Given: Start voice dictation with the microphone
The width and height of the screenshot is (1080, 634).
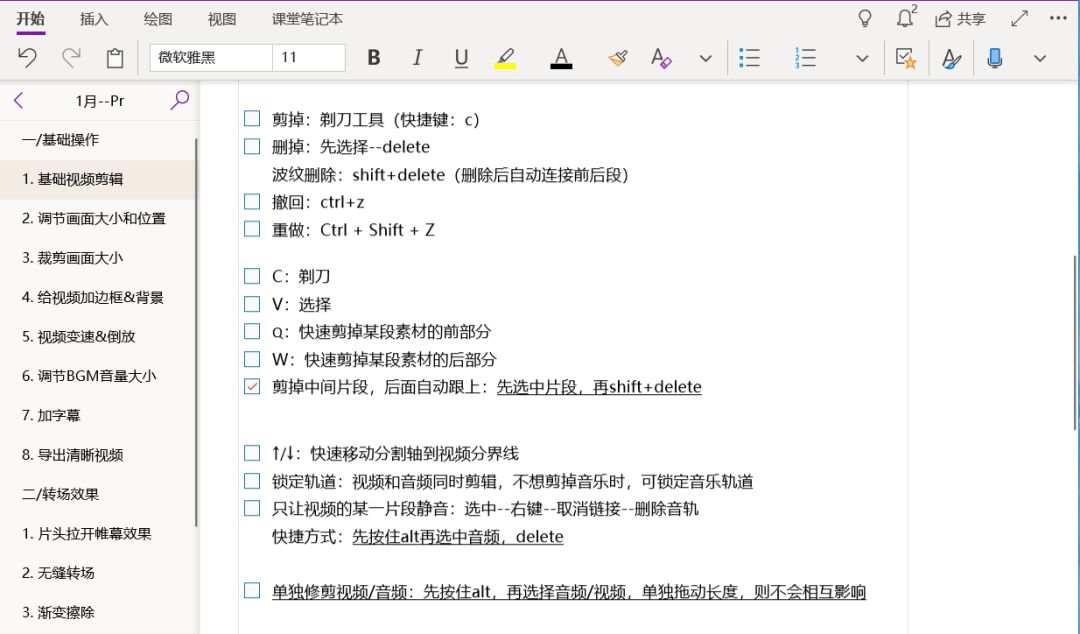Looking at the screenshot, I should click(x=994, y=57).
